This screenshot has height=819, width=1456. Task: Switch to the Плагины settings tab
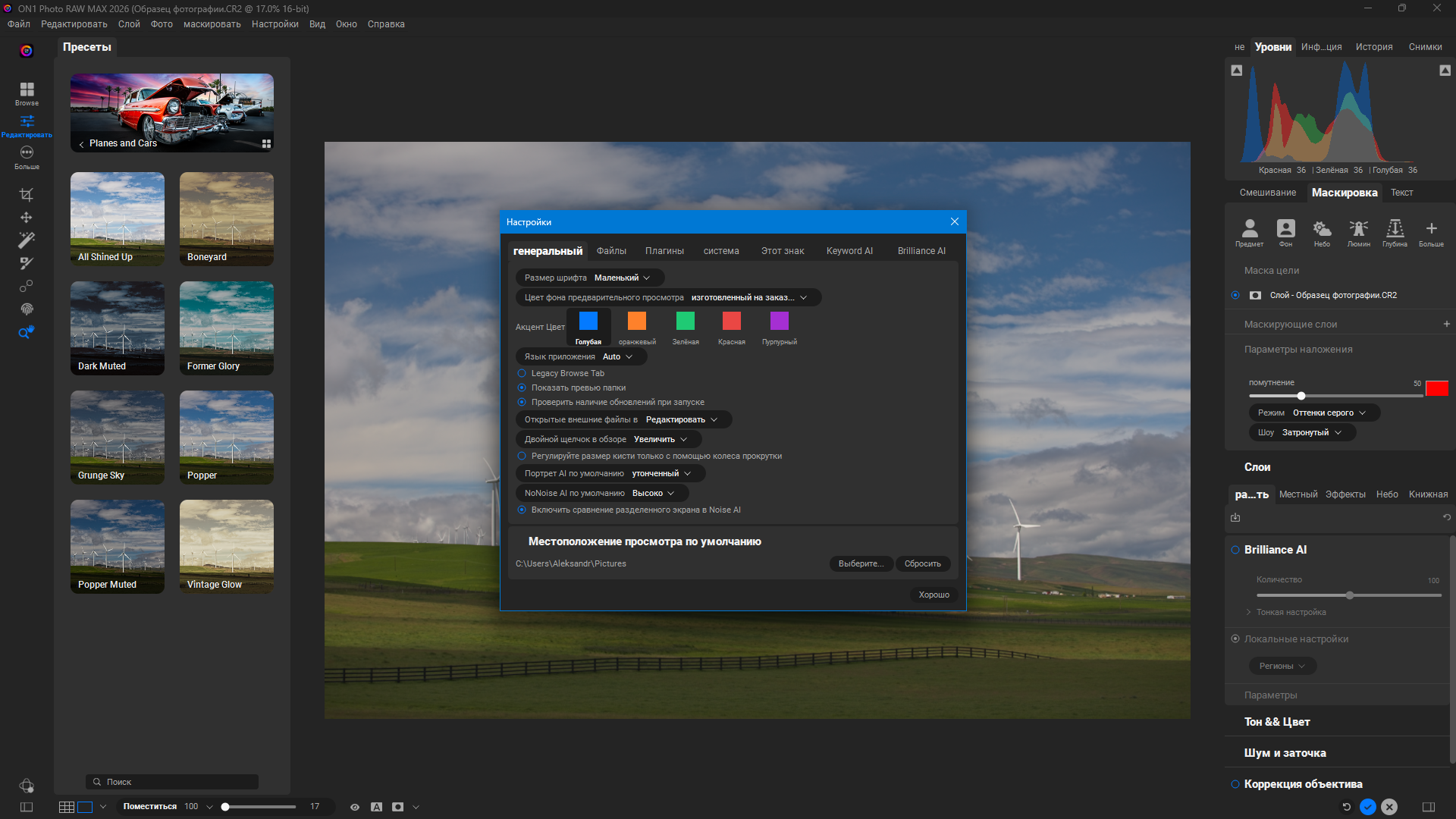pyautogui.click(x=664, y=251)
